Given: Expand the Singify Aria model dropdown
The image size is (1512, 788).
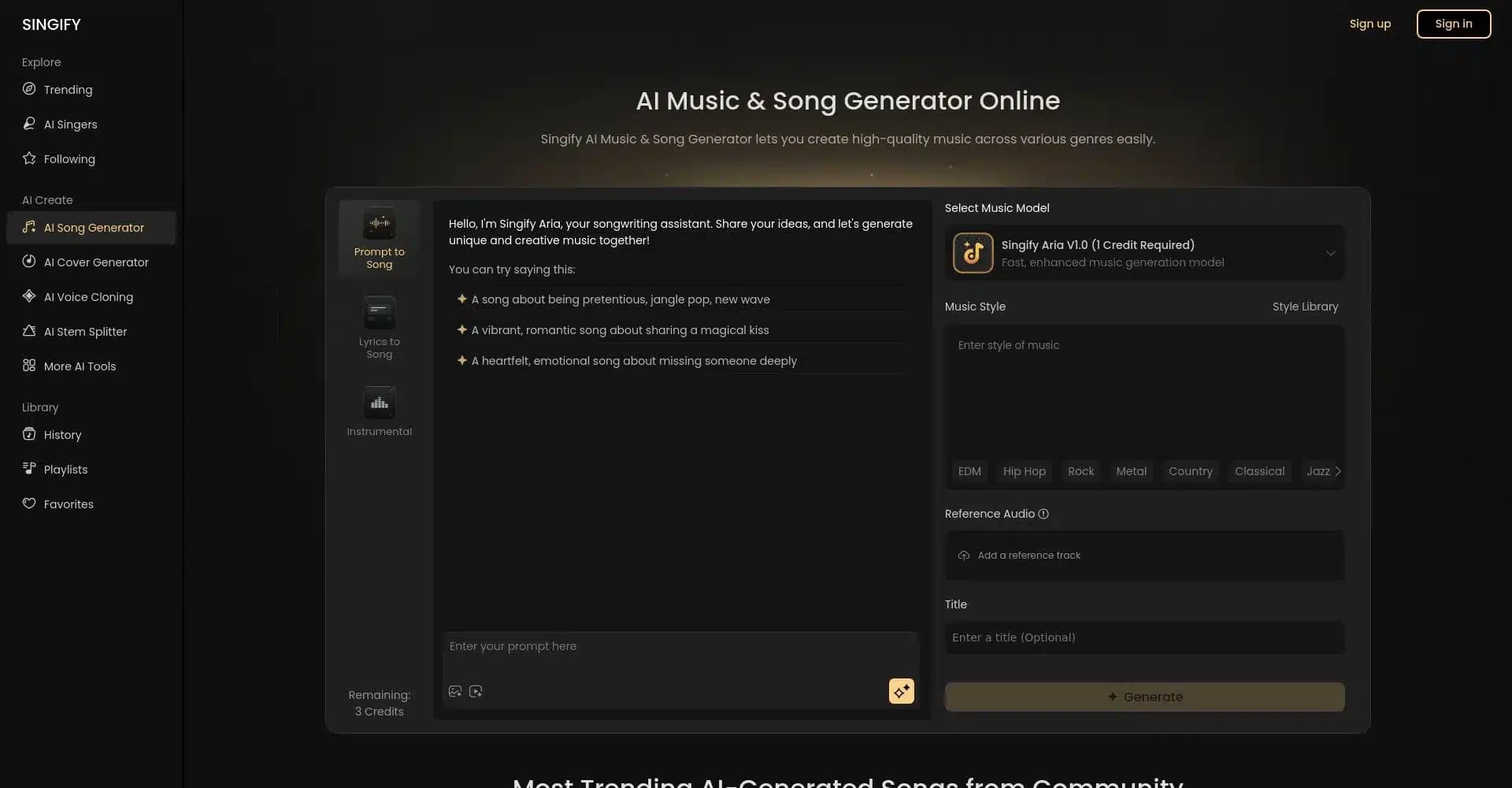Looking at the screenshot, I should click(x=1331, y=253).
